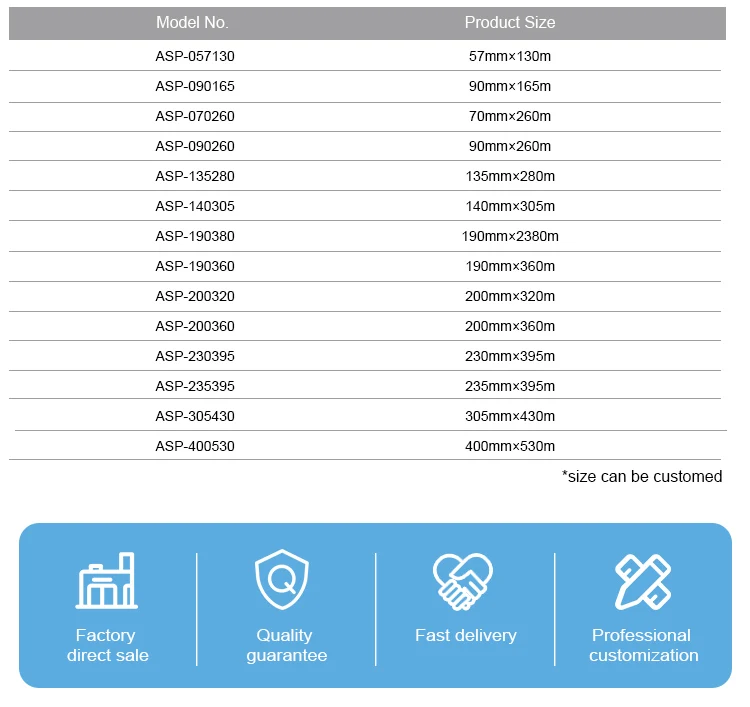Image resolution: width=750 pixels, height=707 pixels.
Task: Select model cell ASP-305430
Action: click(195, 416)
